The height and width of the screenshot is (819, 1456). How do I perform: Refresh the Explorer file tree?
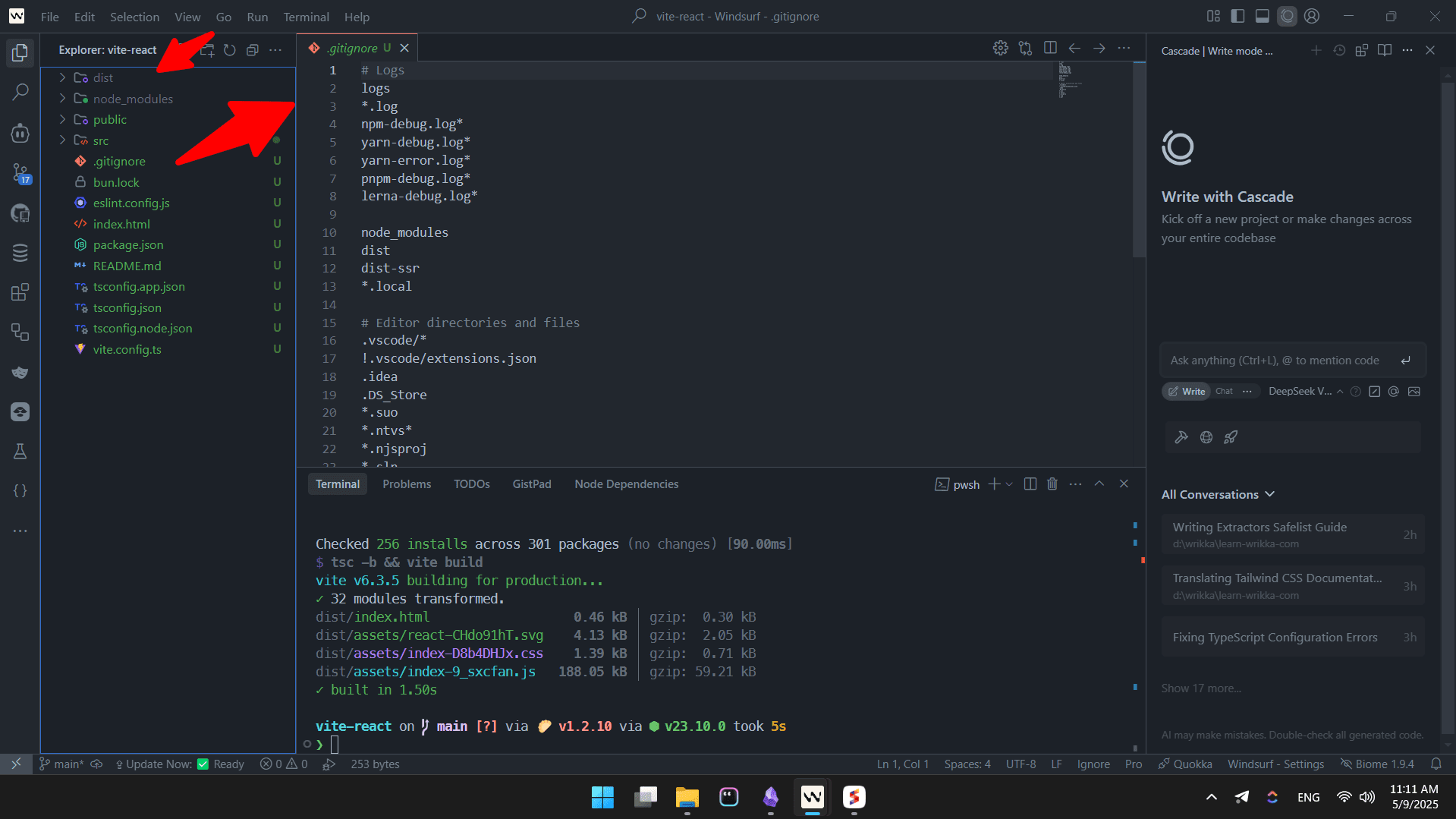click(x=230, y=50)
